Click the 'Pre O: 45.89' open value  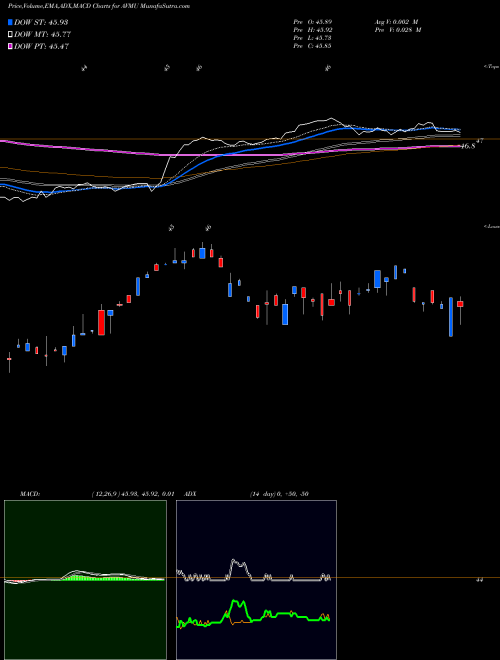[313, 22]
